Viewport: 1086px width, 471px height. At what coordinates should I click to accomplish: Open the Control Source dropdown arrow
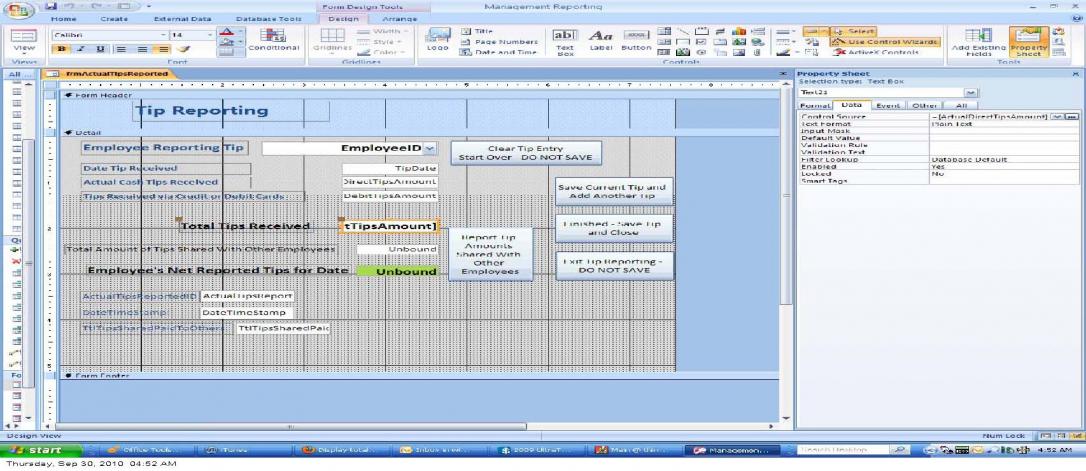click(x=1056, y=117)
